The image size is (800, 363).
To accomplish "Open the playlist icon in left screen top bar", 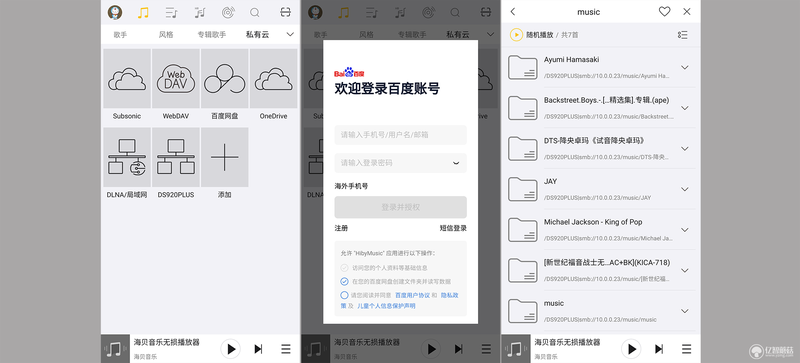I will (x=171, y=13).
